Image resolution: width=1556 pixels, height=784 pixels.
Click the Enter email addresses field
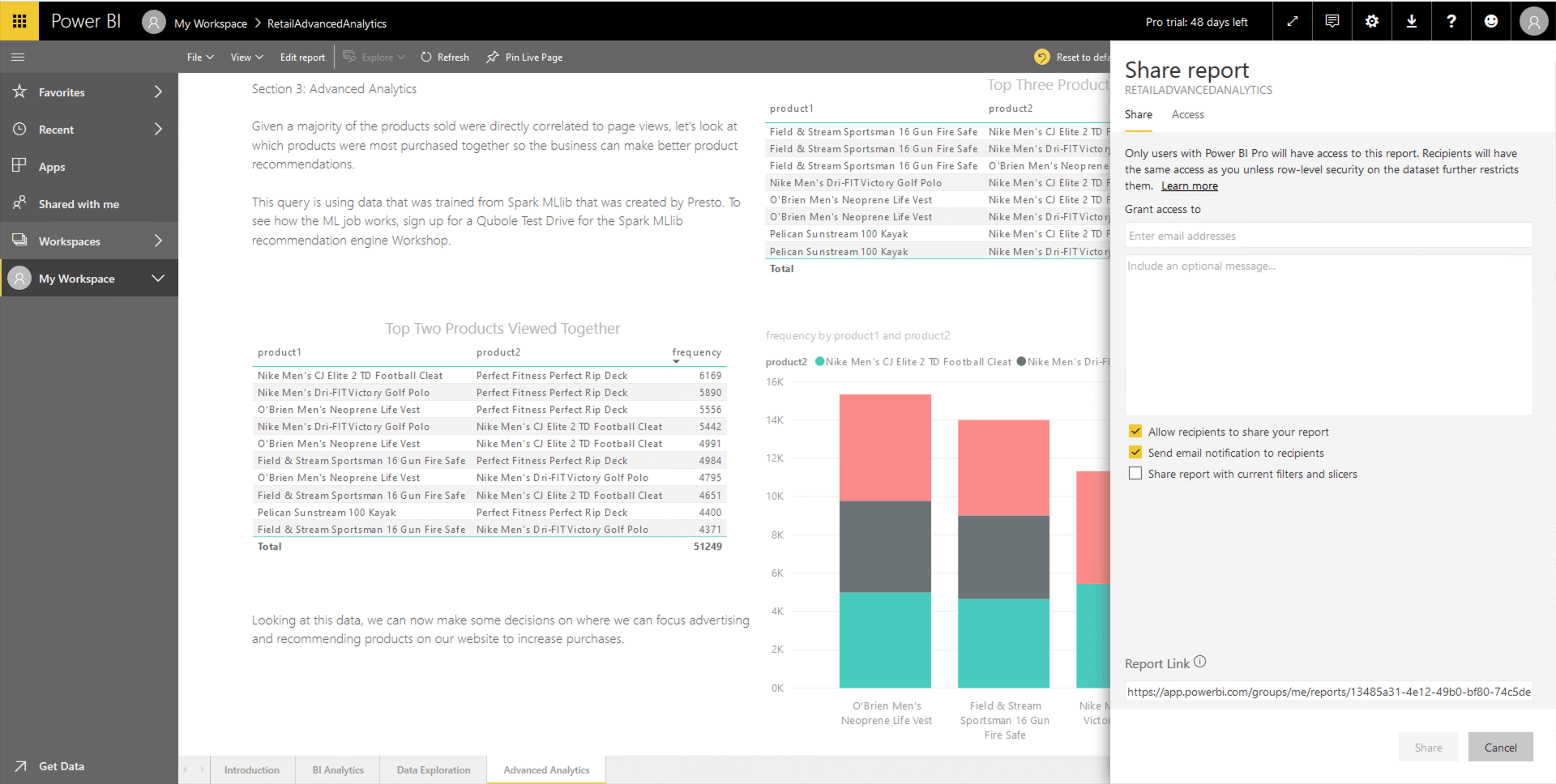[x=1328, y=236]
